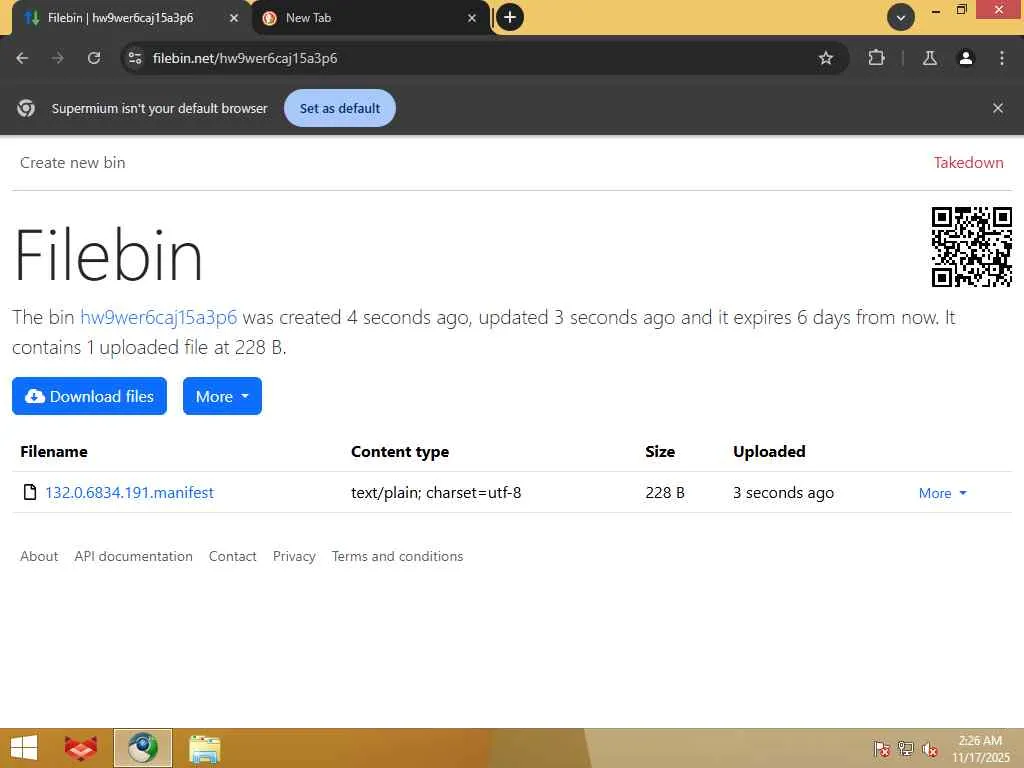This screenshot has width=1024, height=768.
Task: Select the text/plain; charset=utf-8 cell
Action: (x=436, y=492)
